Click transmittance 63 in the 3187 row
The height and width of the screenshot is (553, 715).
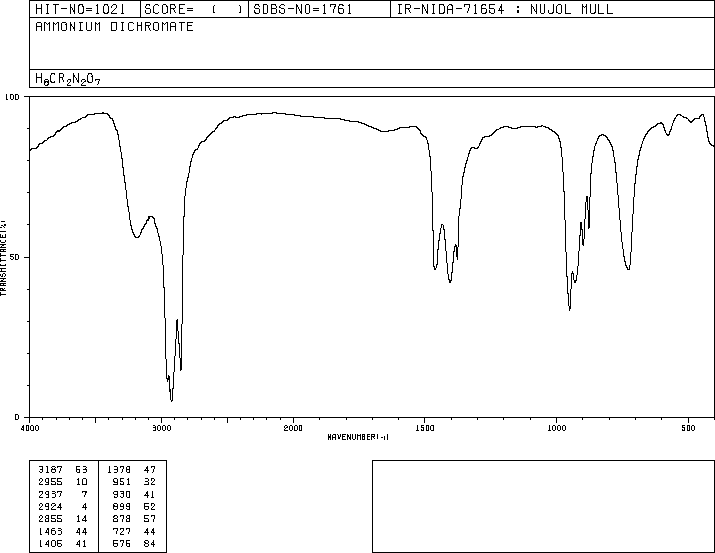tap(81, 470)
